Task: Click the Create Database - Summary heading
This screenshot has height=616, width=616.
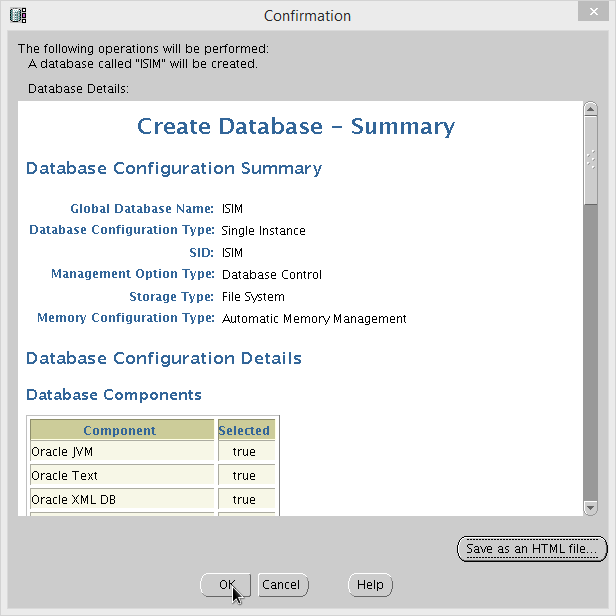Action: pyautogui.click(x=295, y=127)
